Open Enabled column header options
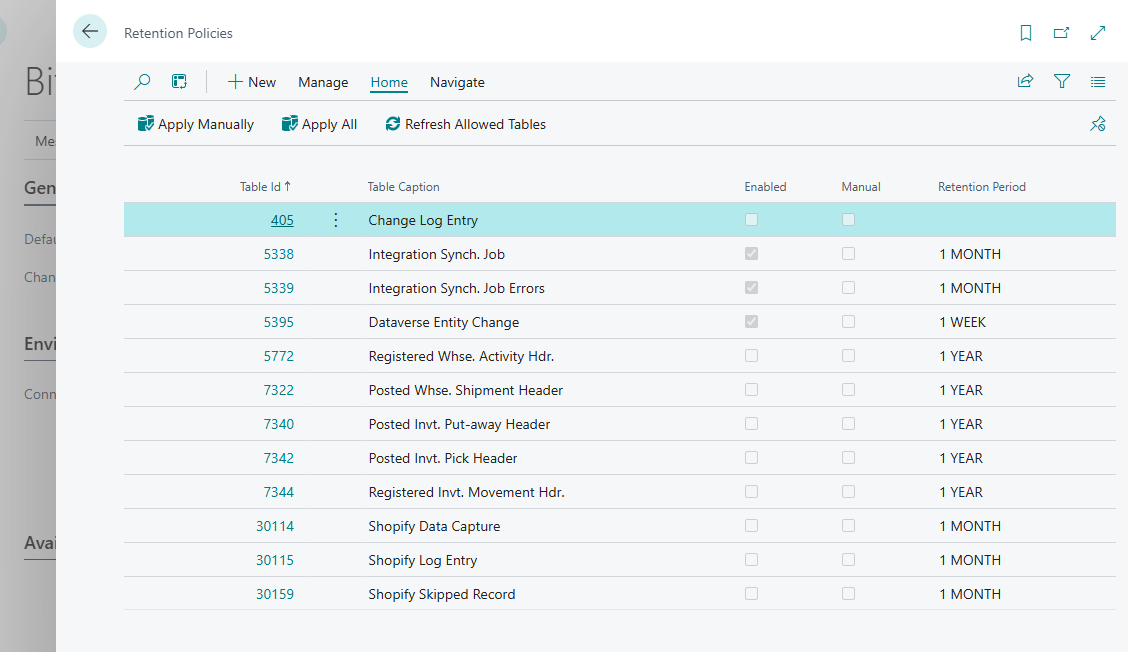 765,186
